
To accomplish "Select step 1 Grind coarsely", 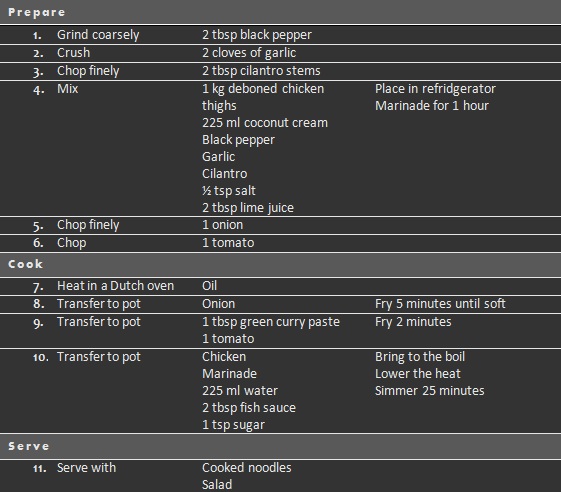I will 98,35.
